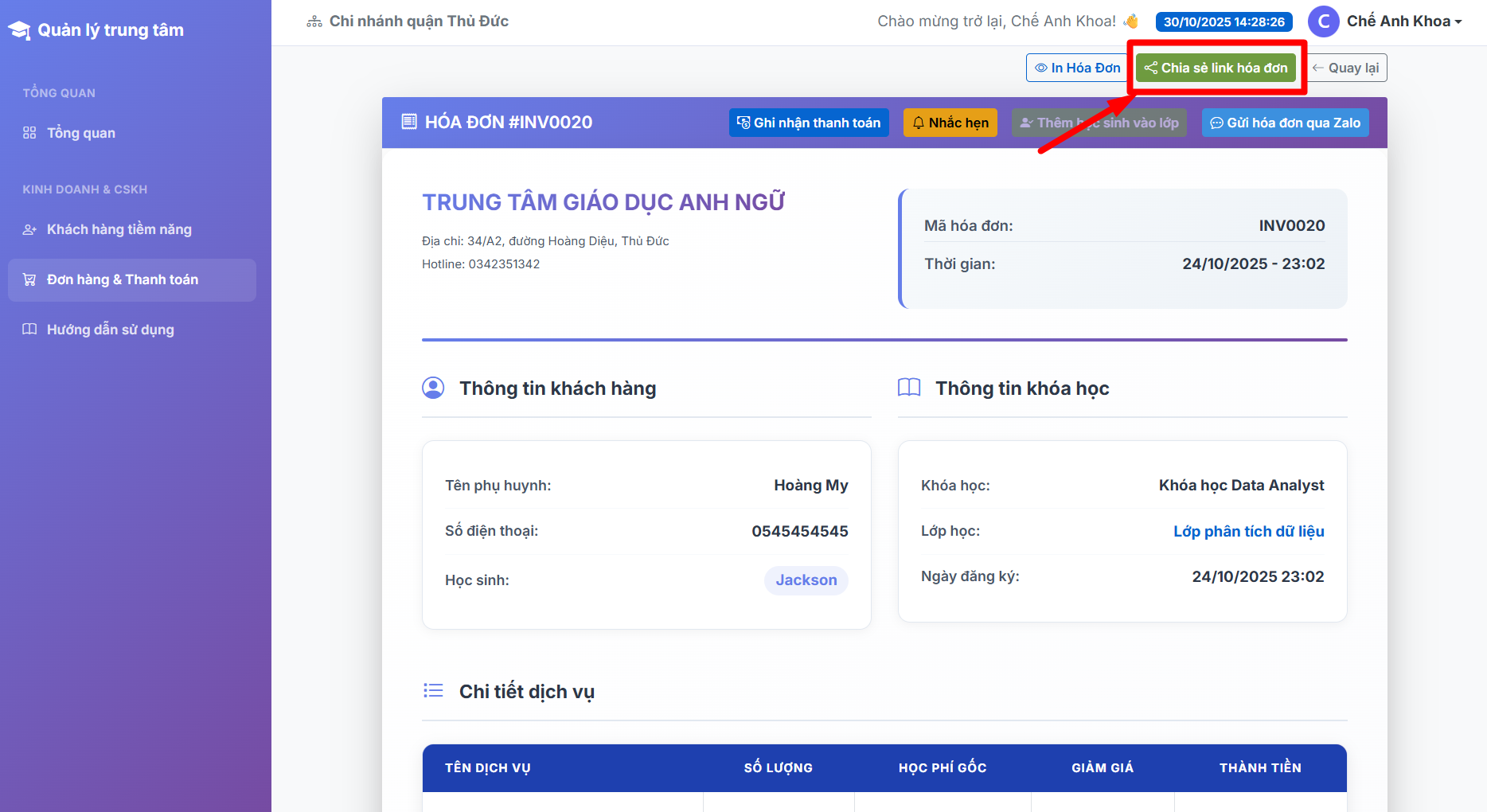The image size is (1487, 812).
Task: Click the invoice document icon beside HÓA ĐƠN
Action: (409, 122)
